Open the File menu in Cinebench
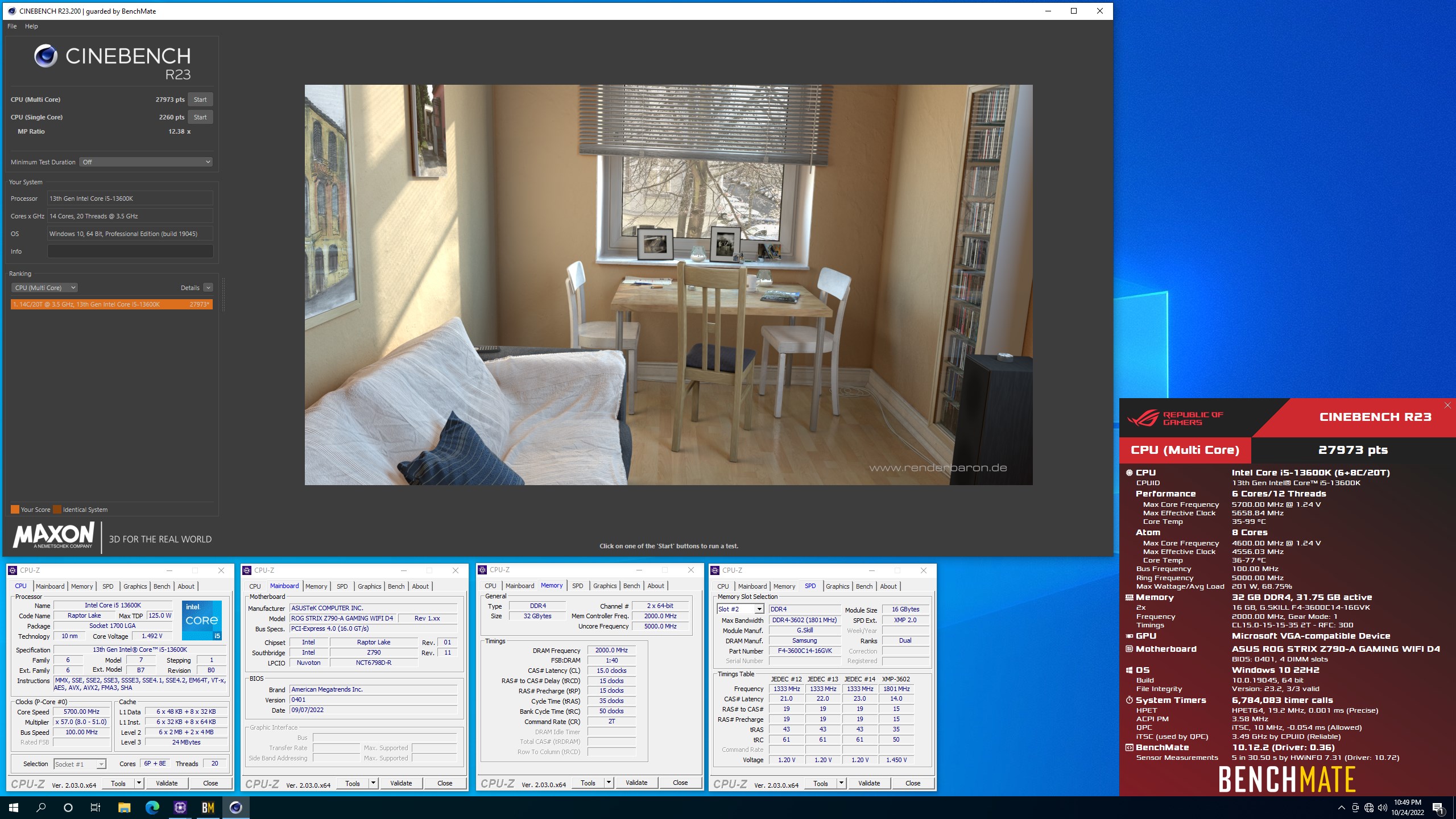Screen dimensions: 1456x819 (12, 26)
